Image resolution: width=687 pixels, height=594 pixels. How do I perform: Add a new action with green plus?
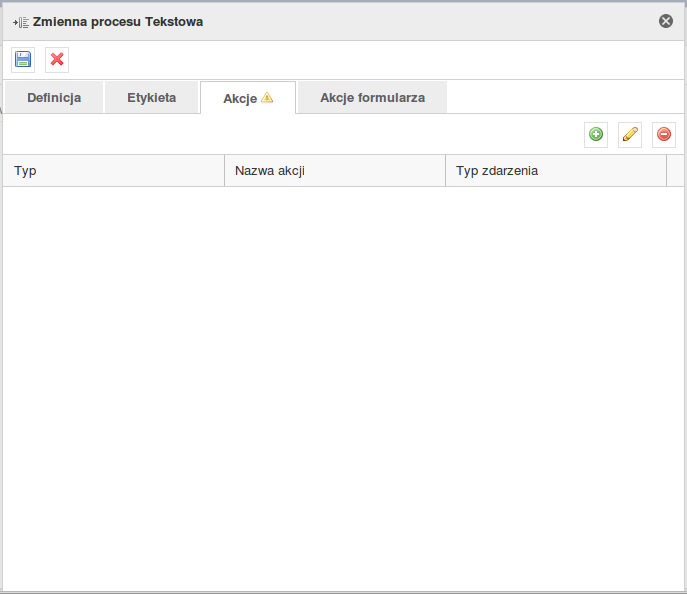point(596,135)
